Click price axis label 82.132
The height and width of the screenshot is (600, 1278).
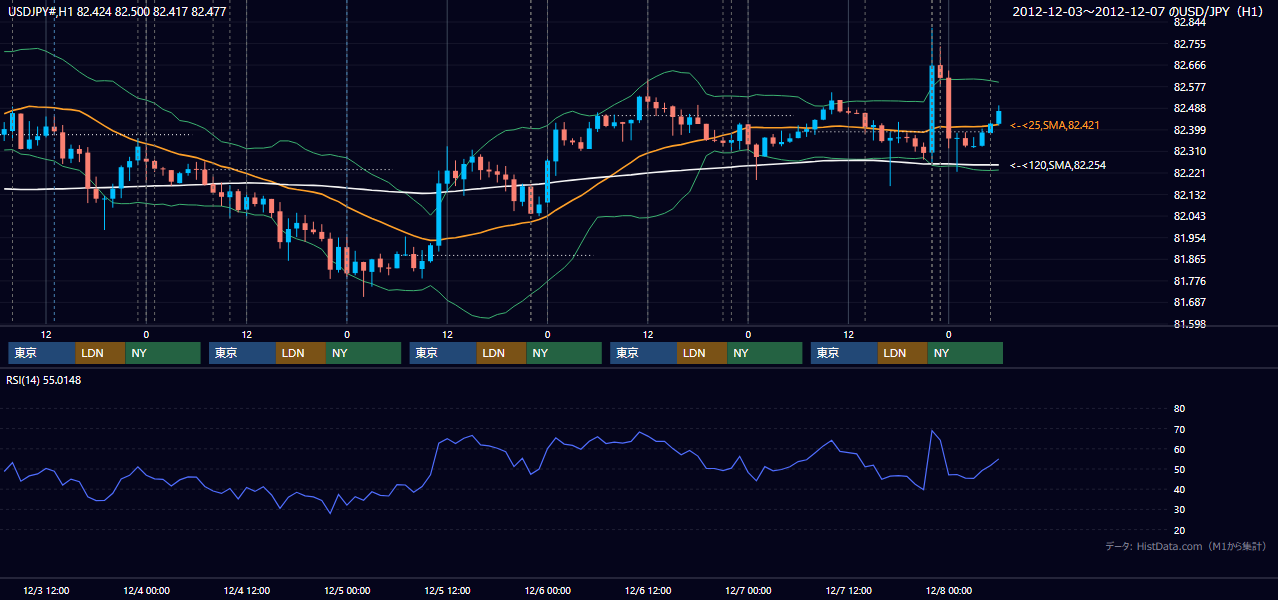click(1189, 195)
